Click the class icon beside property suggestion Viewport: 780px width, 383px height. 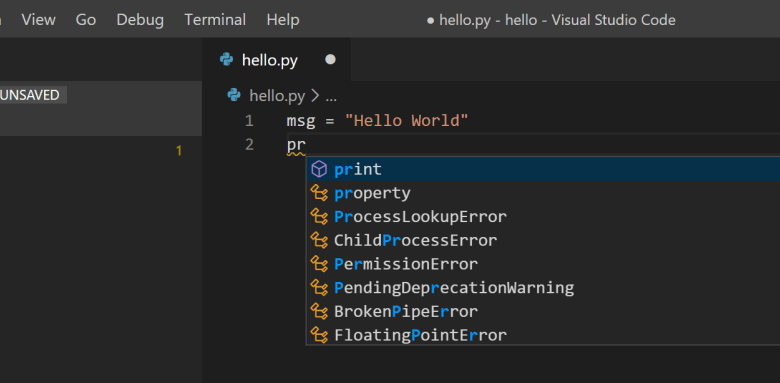(319, 193)
